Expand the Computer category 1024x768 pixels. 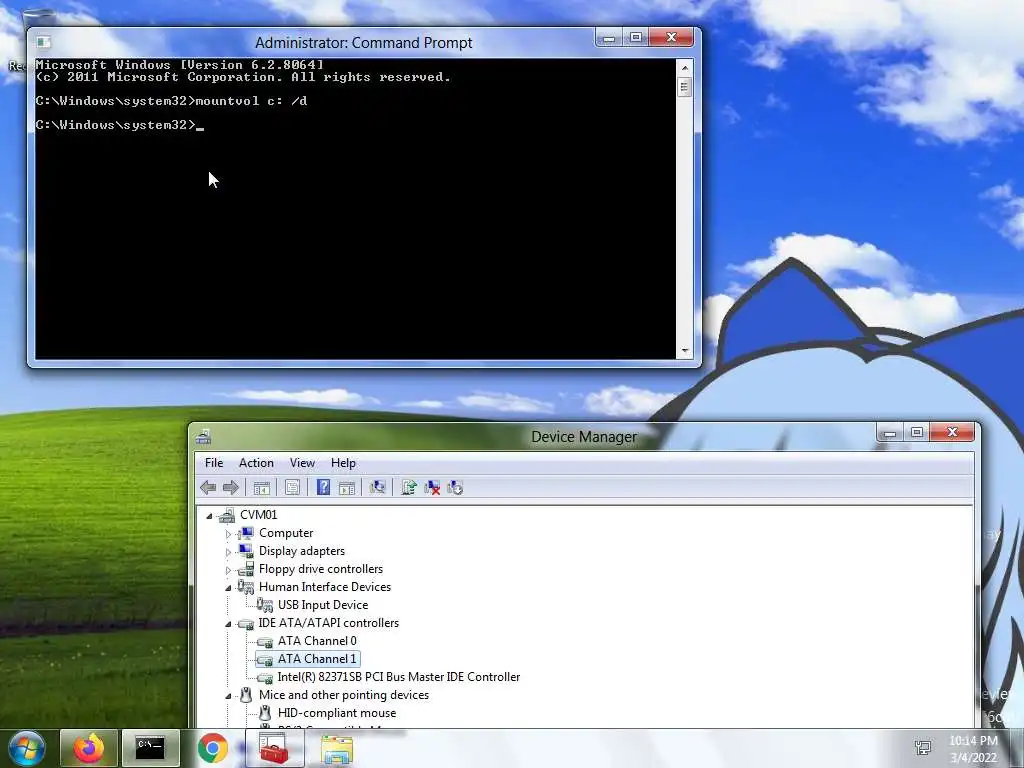pyautogui.click(x=228, y=534)
